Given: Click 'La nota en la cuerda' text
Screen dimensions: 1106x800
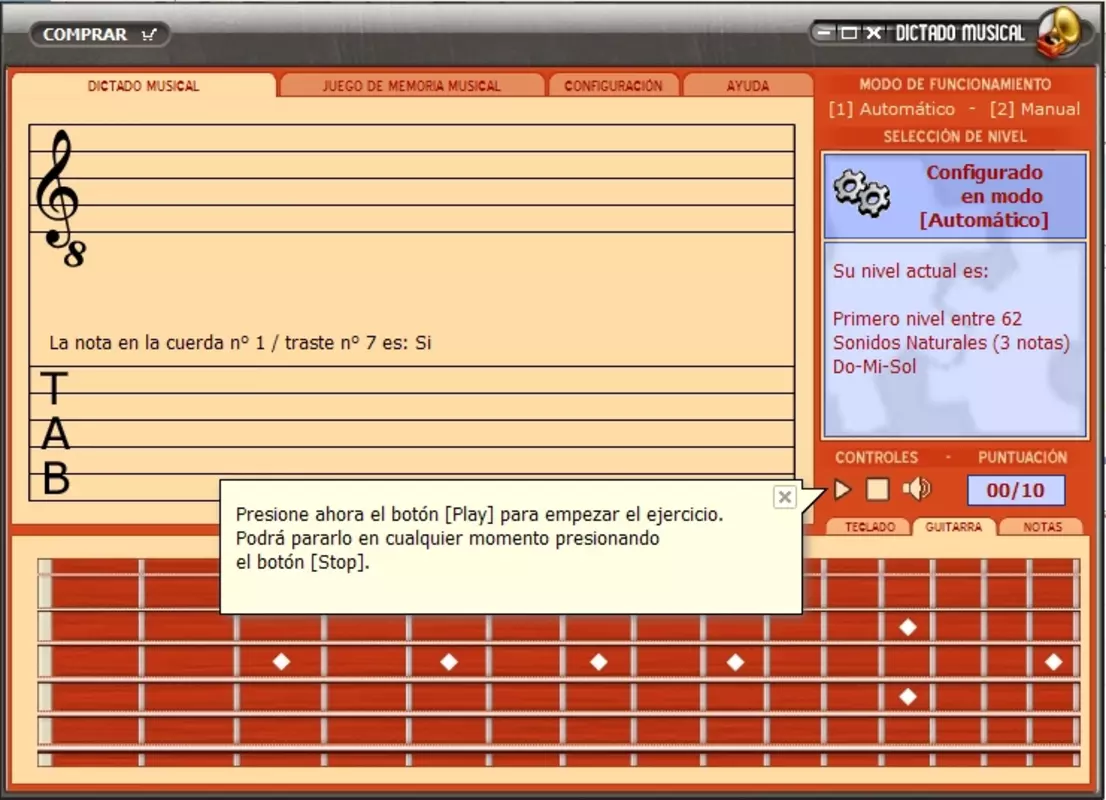Looking at the screenshot, I should click(240, 343).
